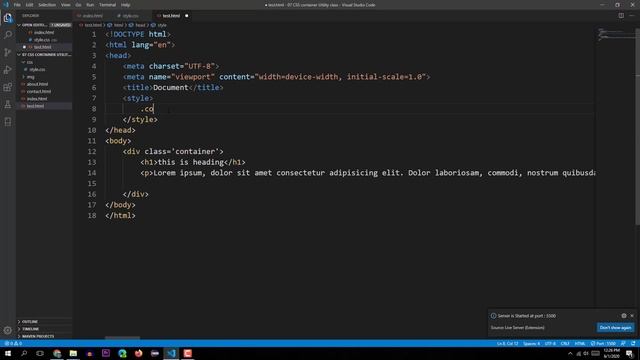
Task: Switch to the style.css editor tab
Action: pyautogui.click(x=131, y=16)
